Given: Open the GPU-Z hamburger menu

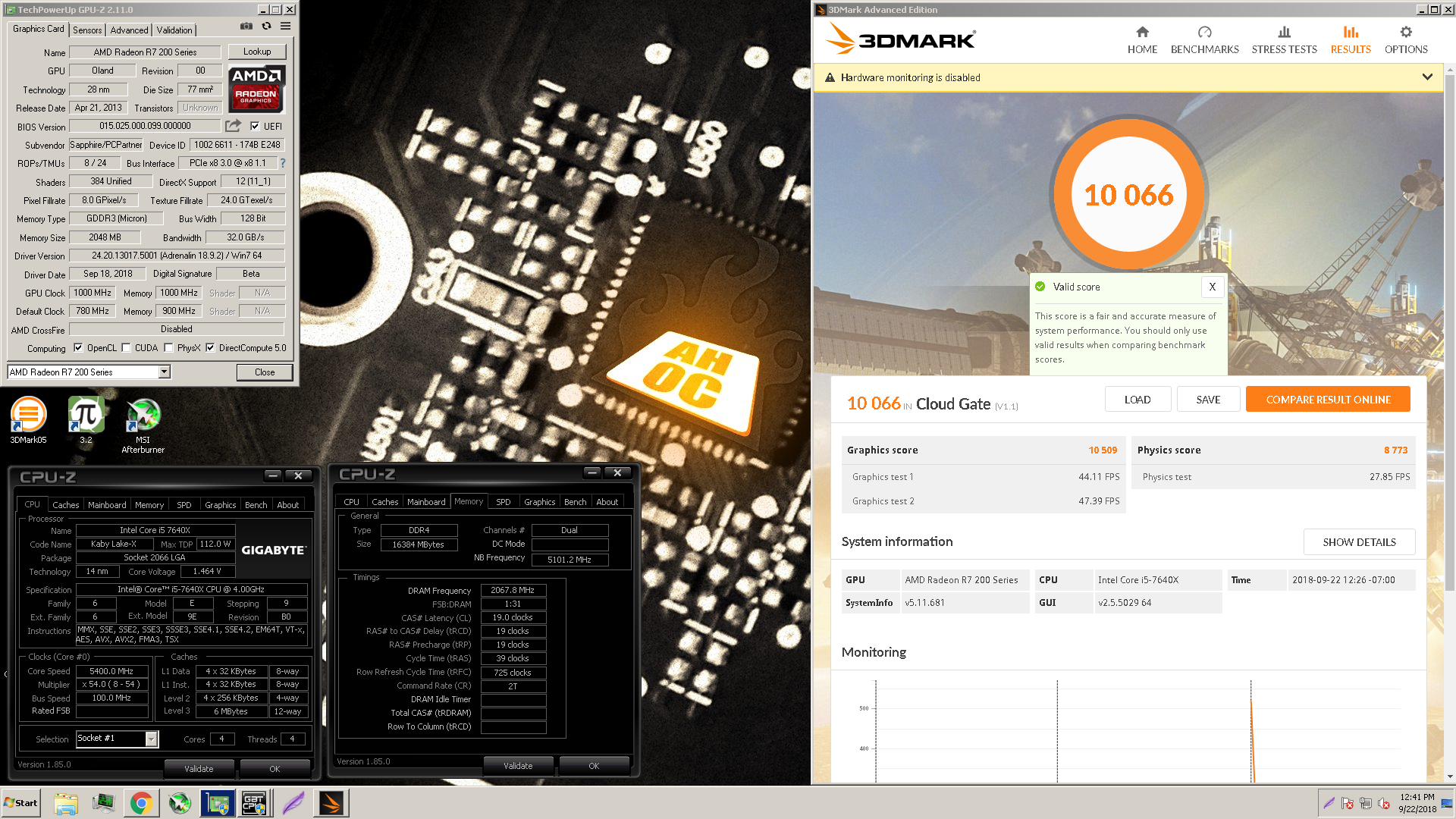Looking at the screenshot, I should pyautogui.click(x=286, y=26).
